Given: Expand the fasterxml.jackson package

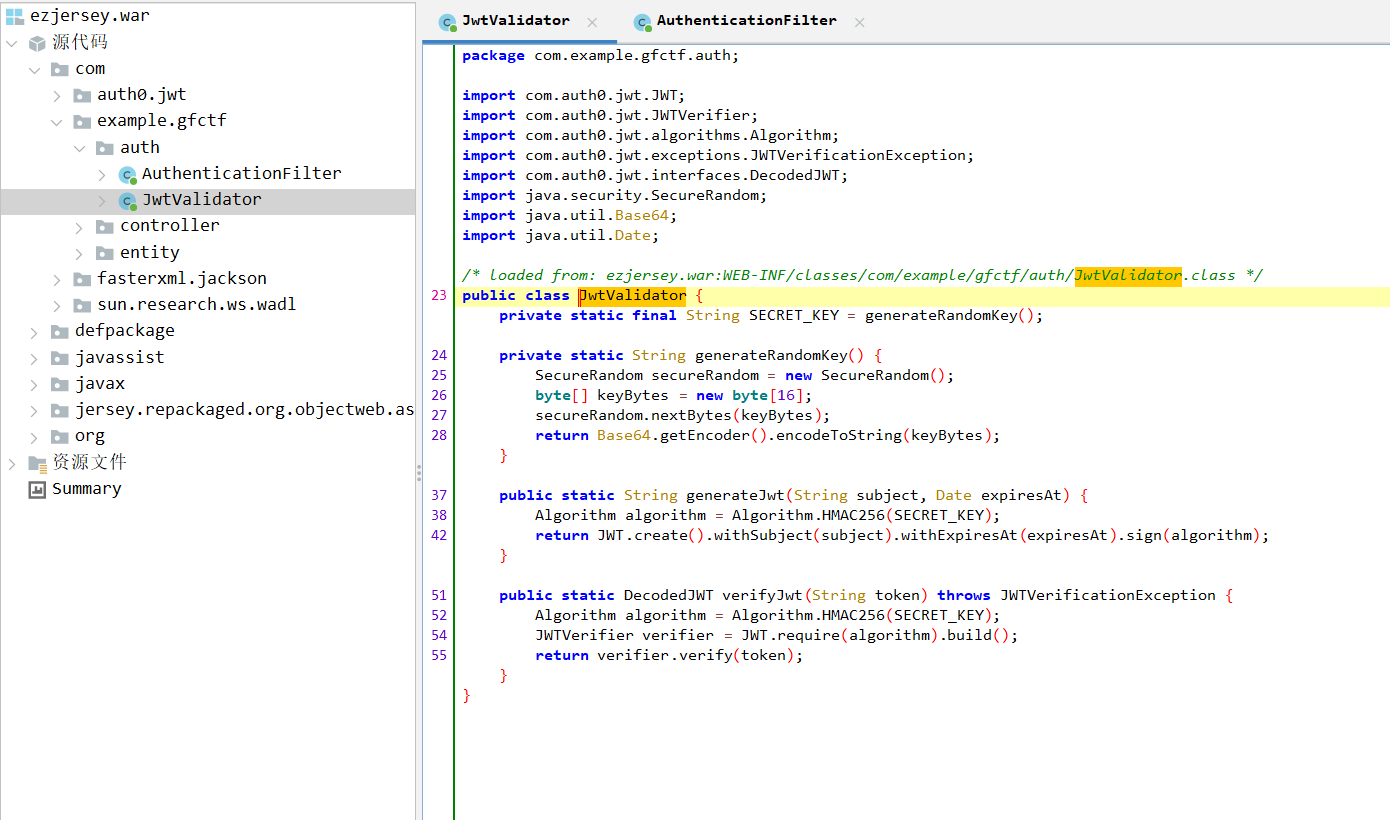Looking at the screenshot, I should coord(57,279).
